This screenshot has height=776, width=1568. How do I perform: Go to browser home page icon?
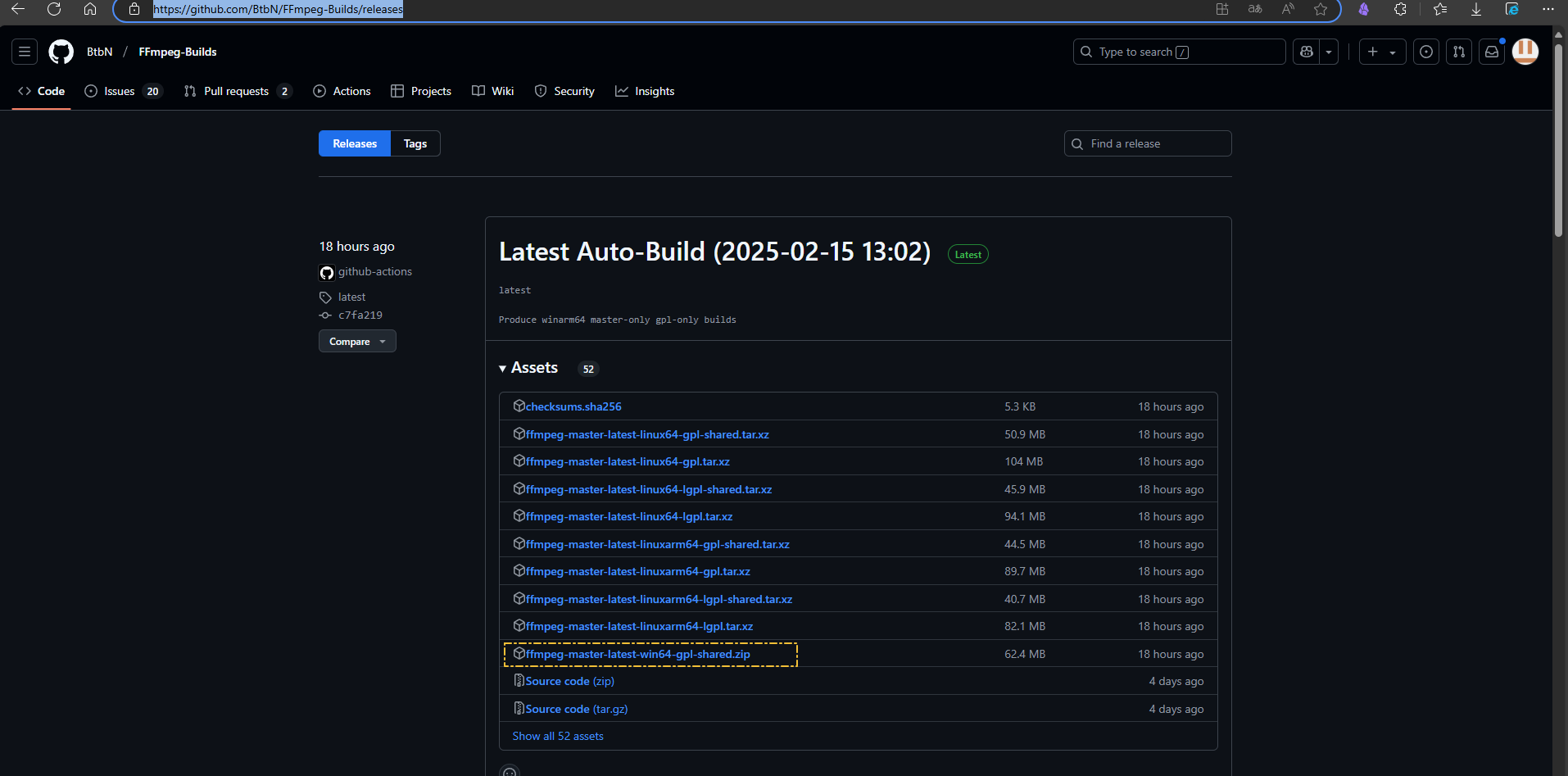[90, 9]
